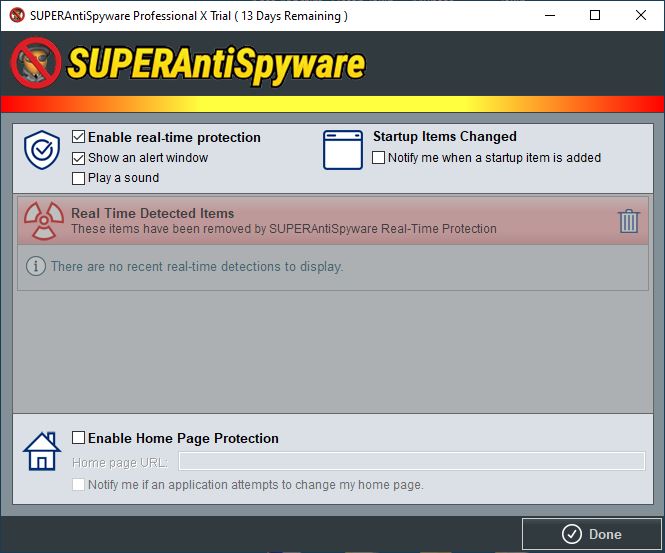
Task: Click the house home page protection icon
Action: pyautogui.click(x=42, y=451)
